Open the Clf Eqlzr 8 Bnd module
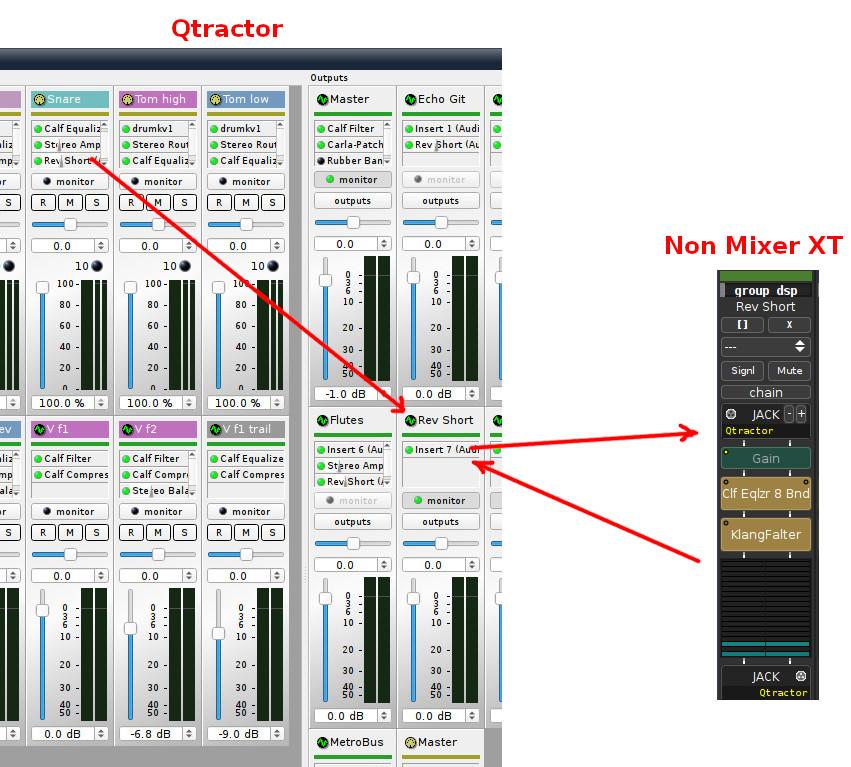Image resolution: width=851 pixels, height=767 pixels. (766, 493)
